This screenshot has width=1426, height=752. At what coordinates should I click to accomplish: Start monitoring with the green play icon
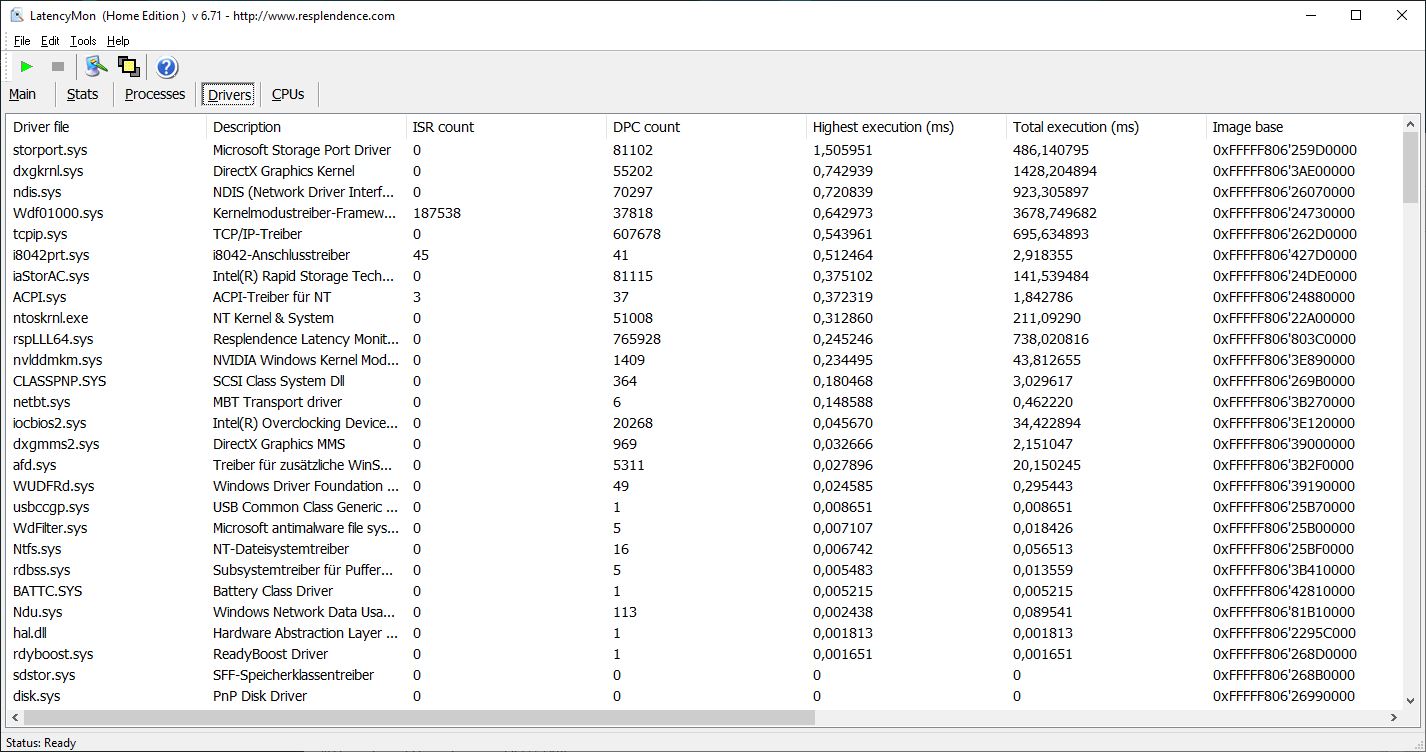27,67
